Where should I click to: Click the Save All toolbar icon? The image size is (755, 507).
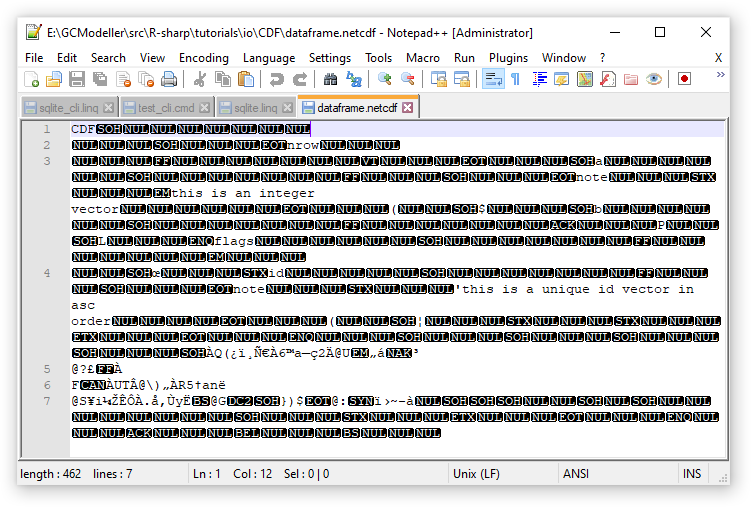100,79
